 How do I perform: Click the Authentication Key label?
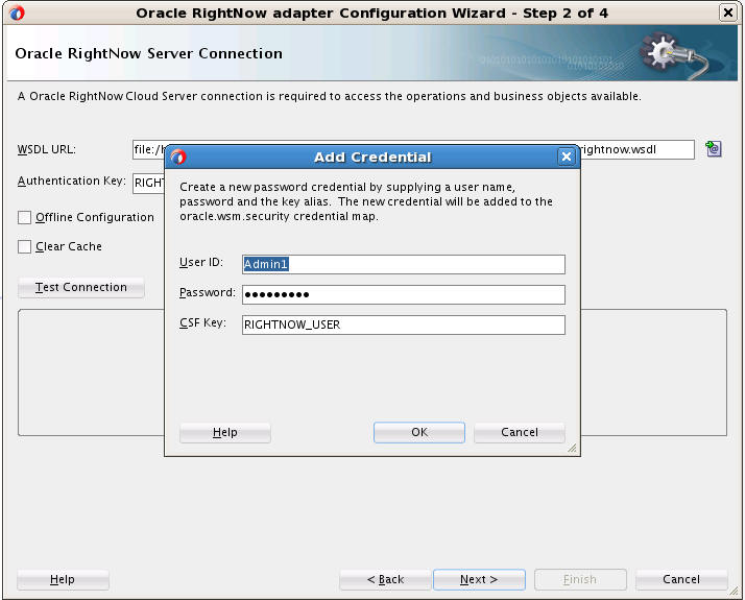point(72,181)
